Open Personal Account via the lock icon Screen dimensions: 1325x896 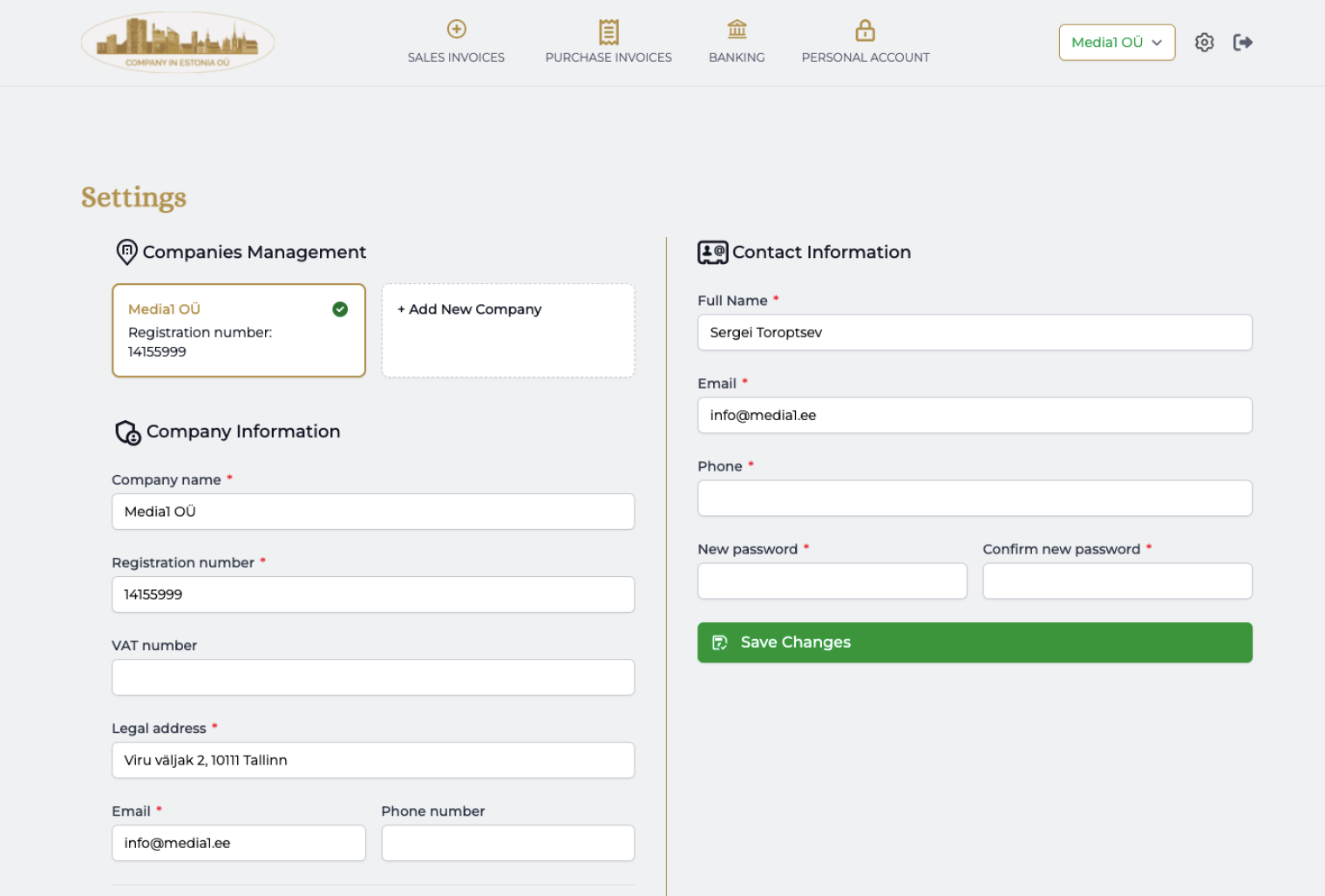click(x=865, y=29)
